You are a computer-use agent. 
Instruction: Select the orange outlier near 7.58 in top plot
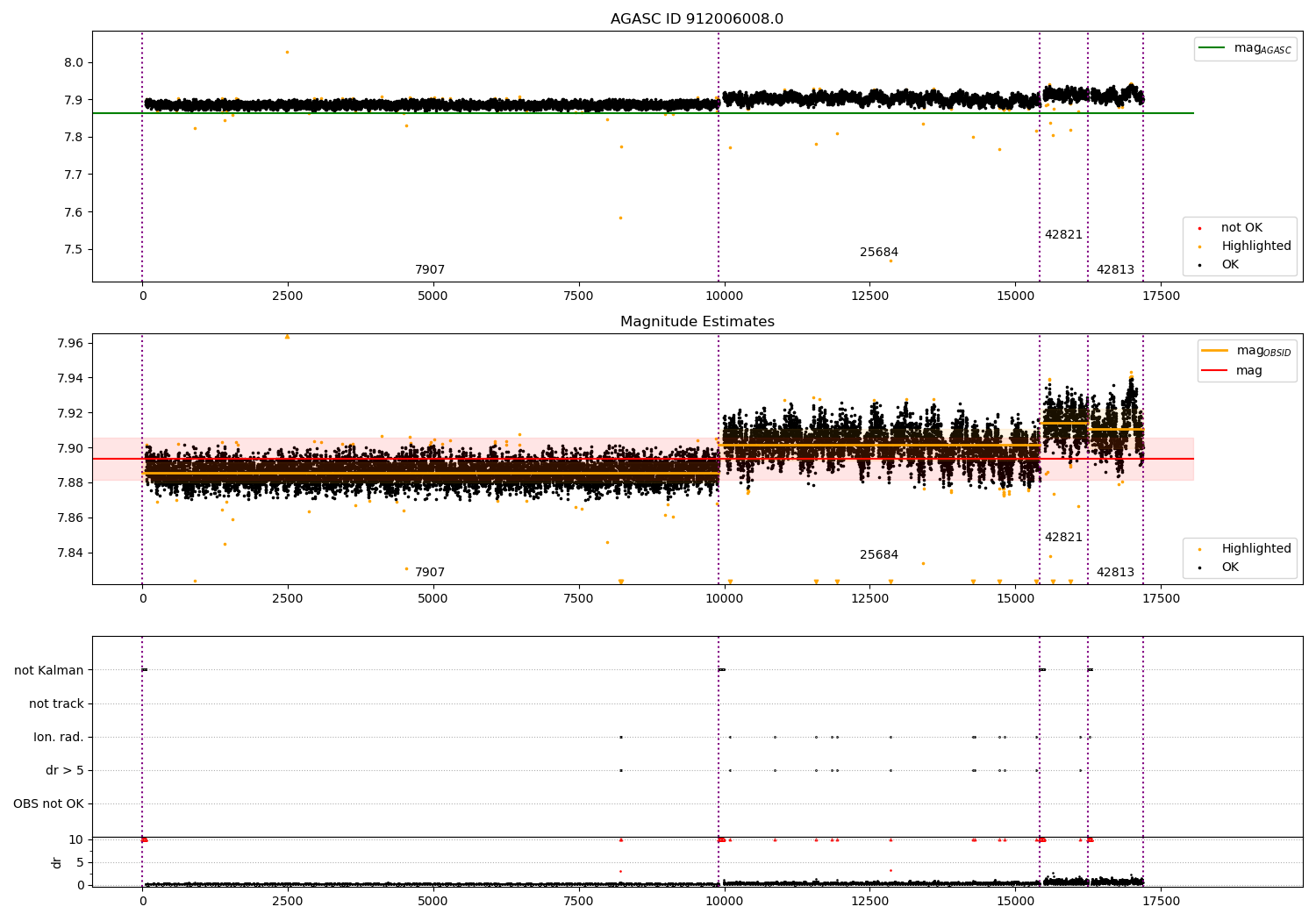pyautogui.click(x=620, y=218)
